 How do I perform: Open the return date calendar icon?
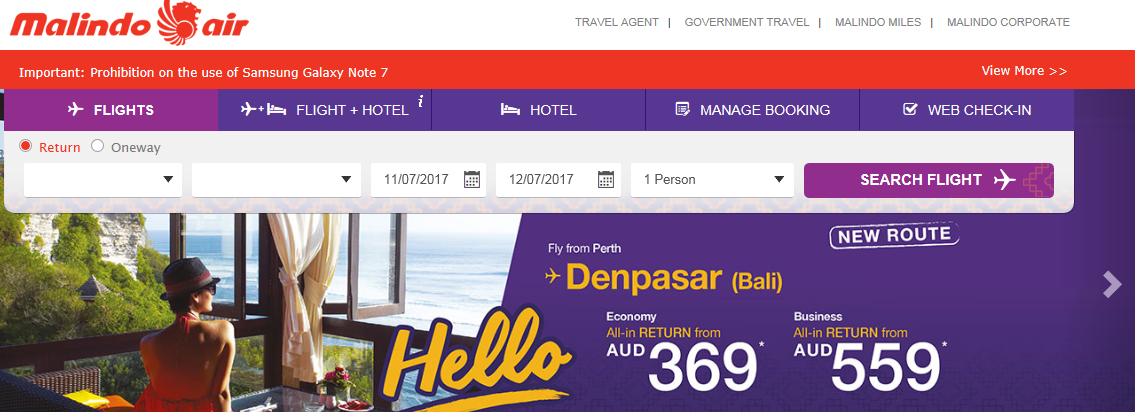[x=606, y=180]
